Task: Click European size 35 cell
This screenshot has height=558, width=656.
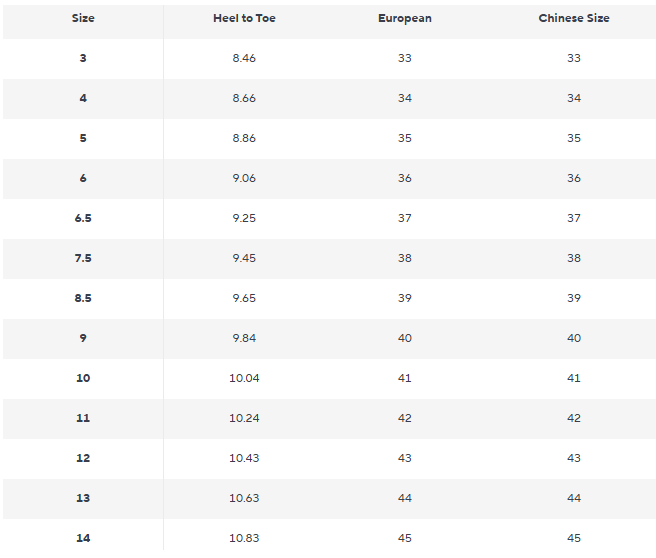Action: [405, 138]
